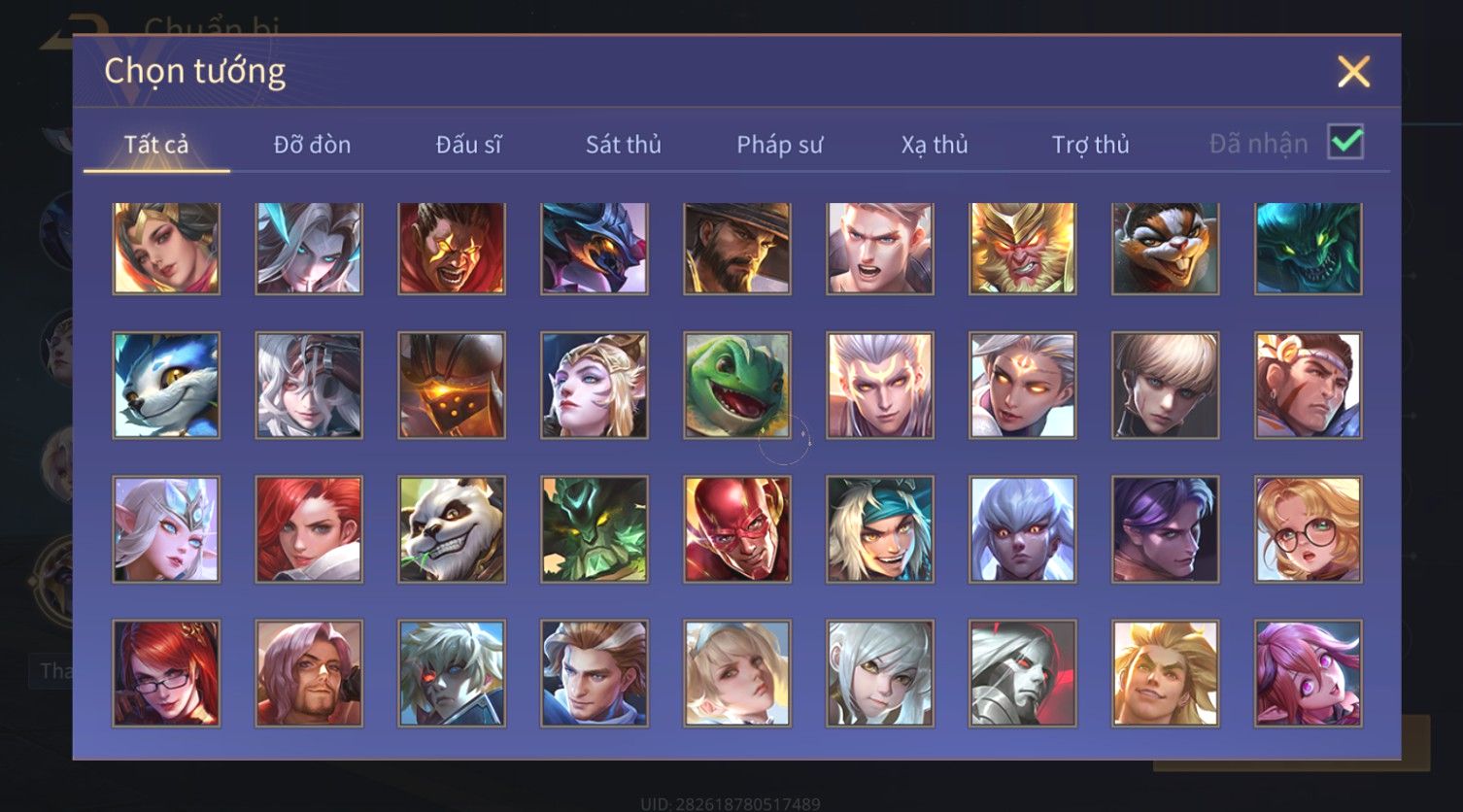Choose the blue wolf hero portrait
1463x812 pixels.
[166, 386]
